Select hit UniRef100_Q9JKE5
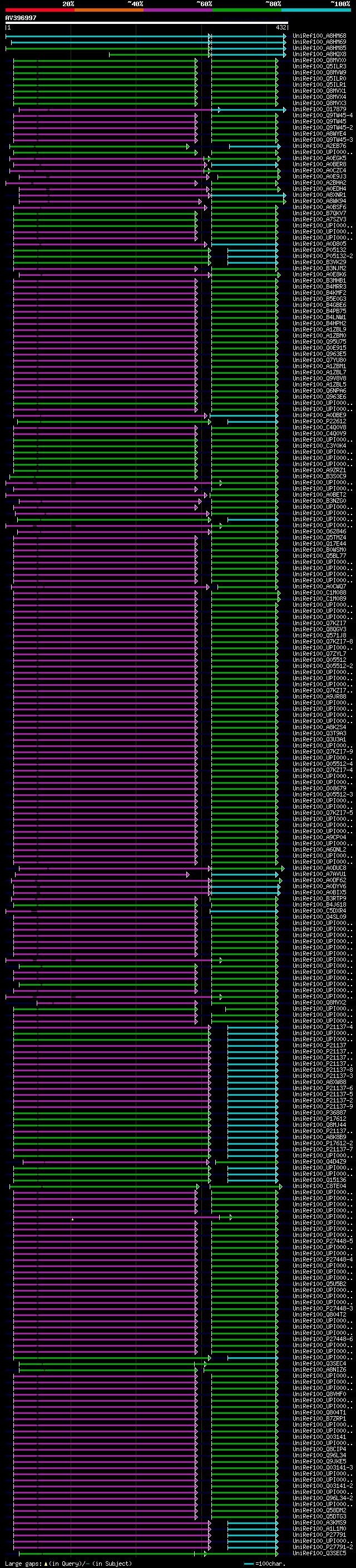The image size is (356, 1568). click(319, 1461)
